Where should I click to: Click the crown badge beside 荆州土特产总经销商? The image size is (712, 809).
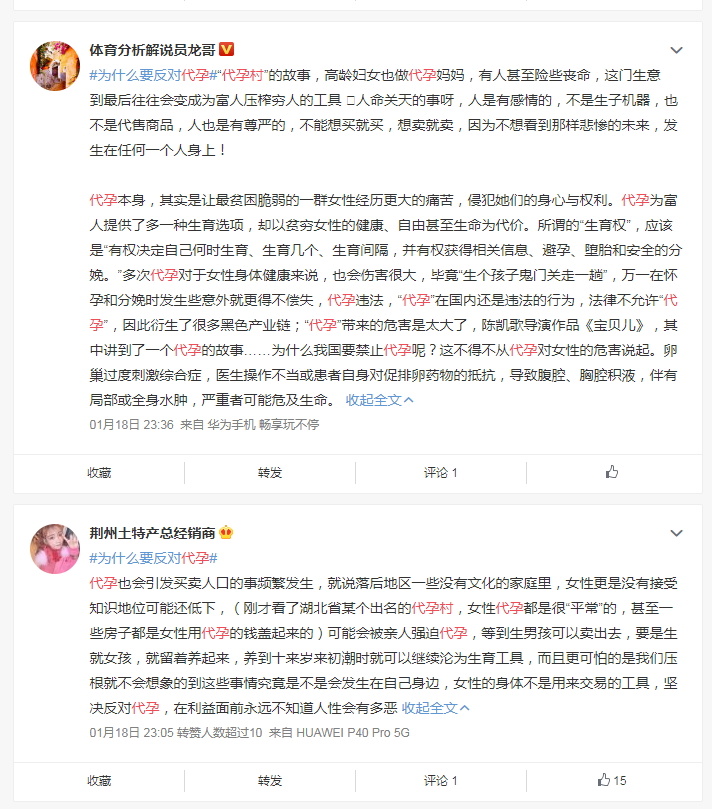[226, 532]
